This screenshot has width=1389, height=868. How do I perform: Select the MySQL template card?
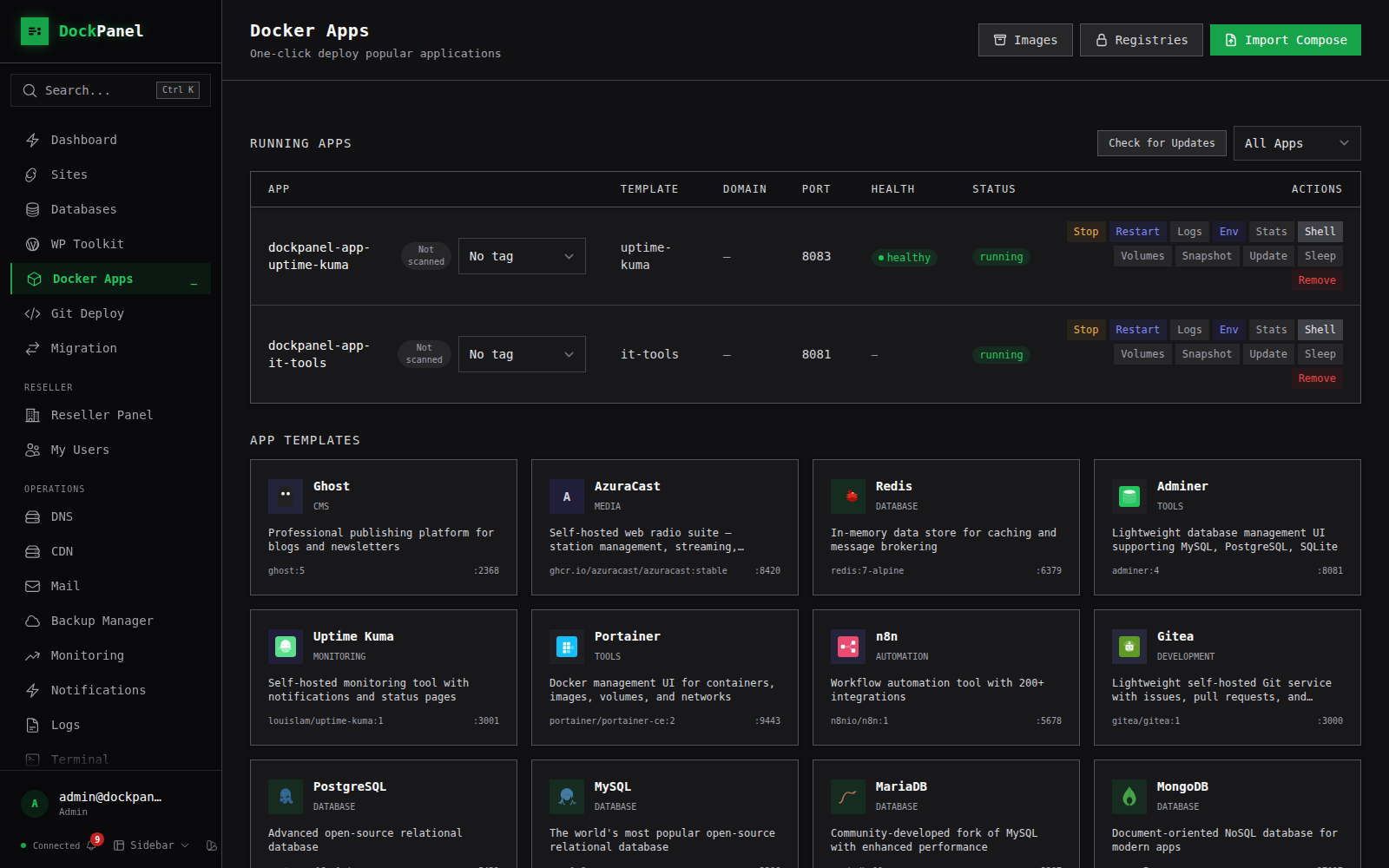coord(665,814)
